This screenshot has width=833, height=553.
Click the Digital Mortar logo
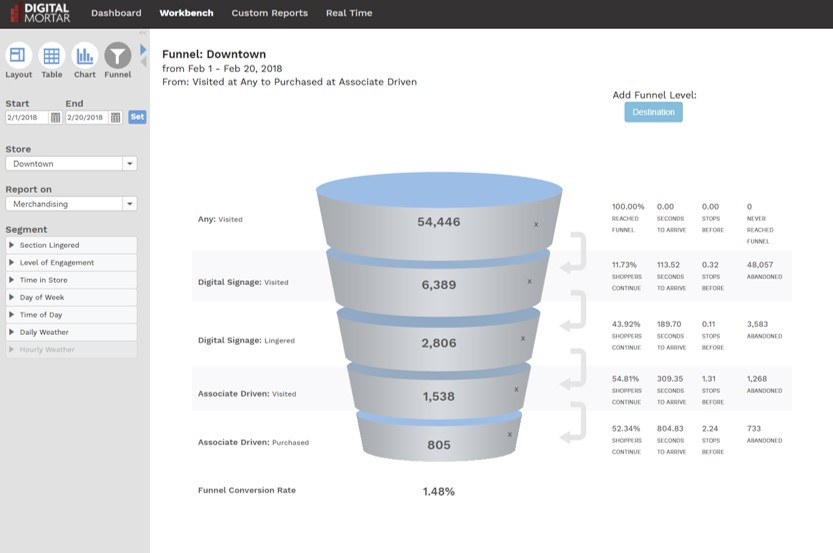point(40,13)
